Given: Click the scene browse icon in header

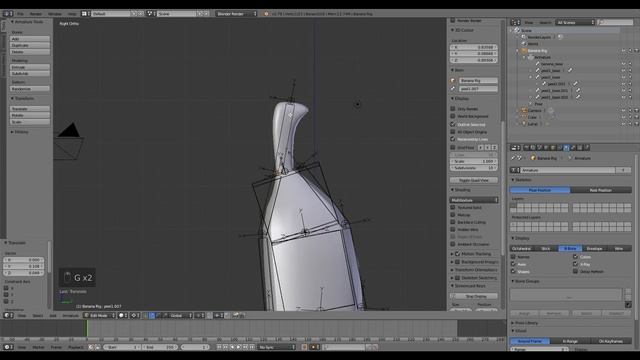Looking at the screenshot, I should coord(150,13).
